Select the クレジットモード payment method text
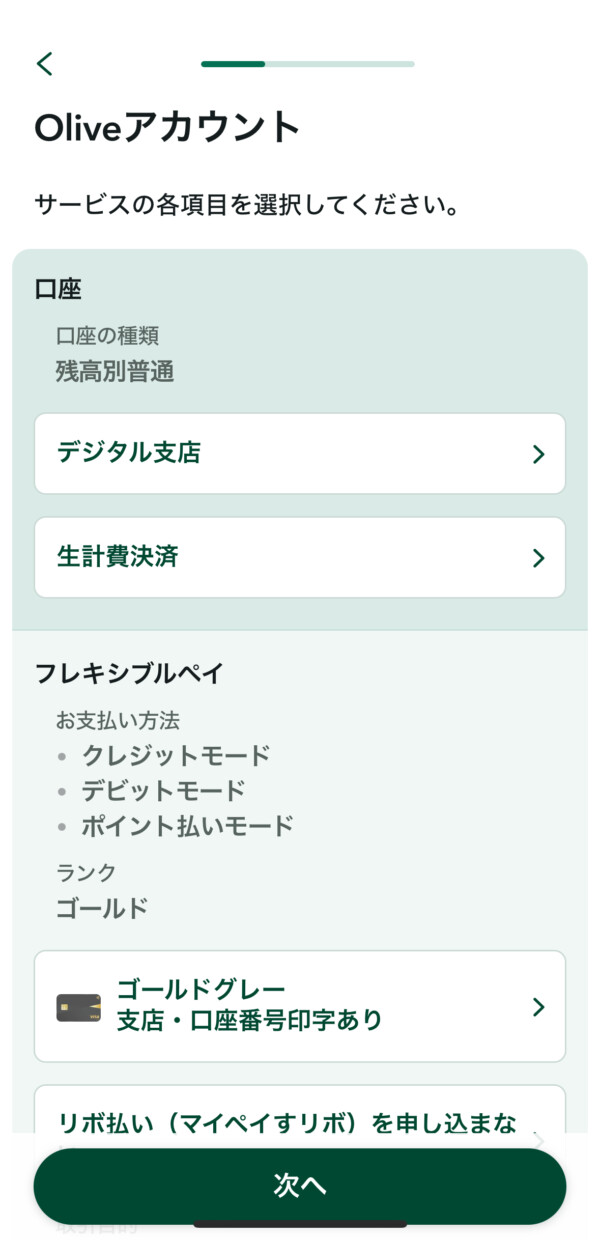The image size is (600, 1240). click(176, 755)
